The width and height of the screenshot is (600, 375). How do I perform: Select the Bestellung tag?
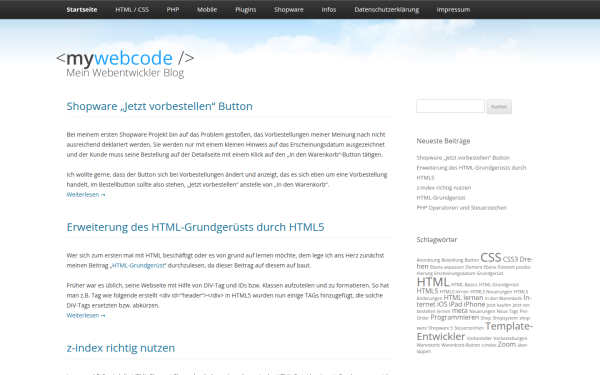click(452, 260)
